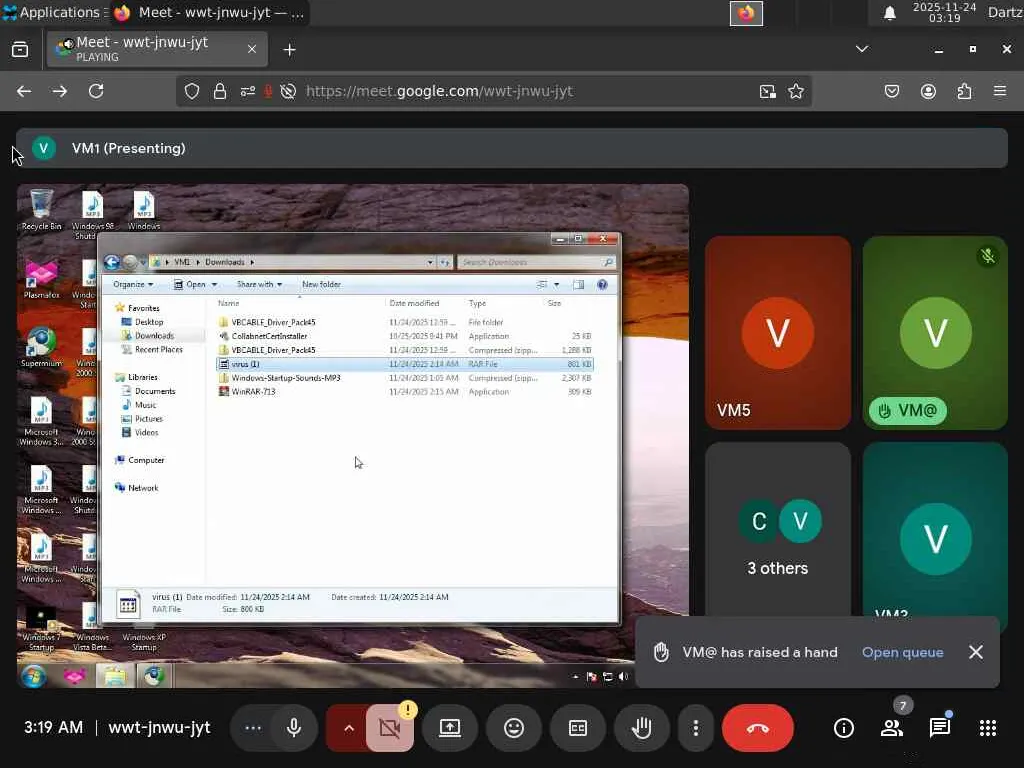Open meeting details info icon
The height and width of the screenshot is (768, 1024).
click(844, 728)
